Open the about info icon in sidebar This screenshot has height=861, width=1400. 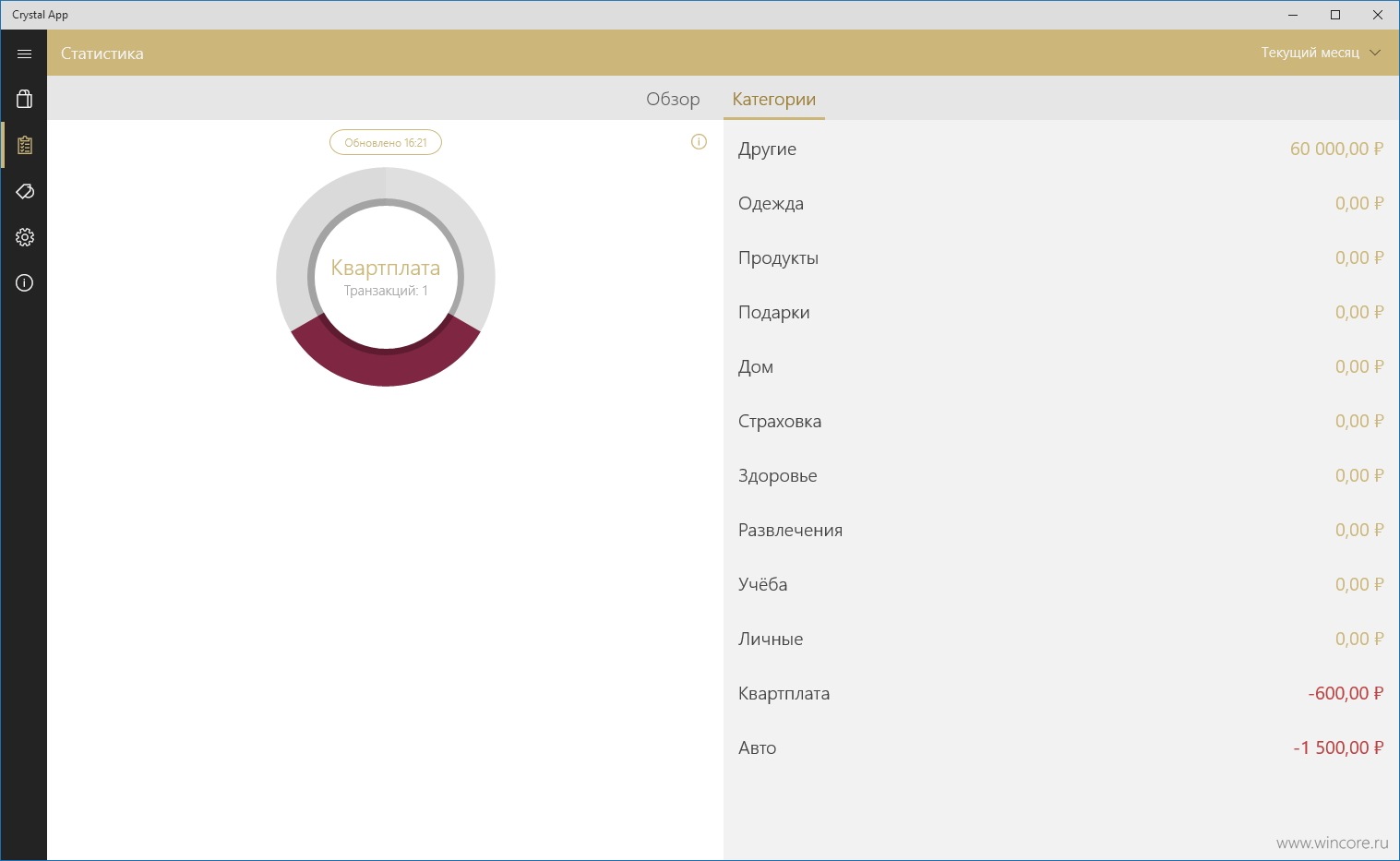24,282
